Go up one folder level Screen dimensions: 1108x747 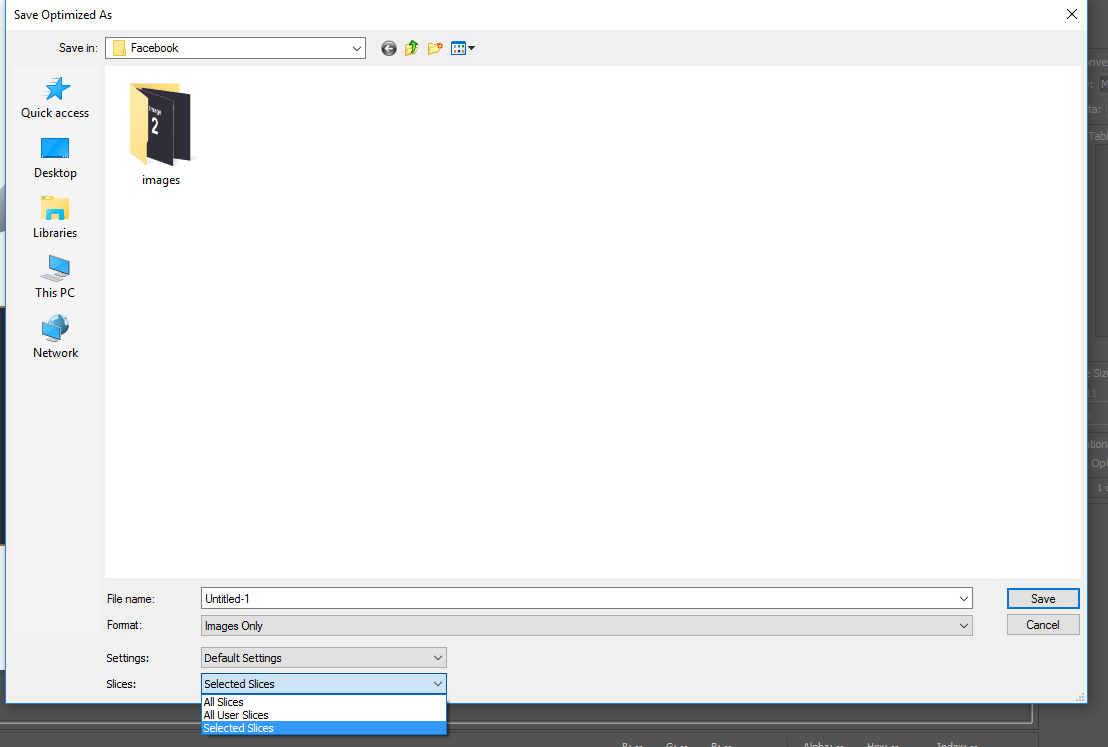411,48
